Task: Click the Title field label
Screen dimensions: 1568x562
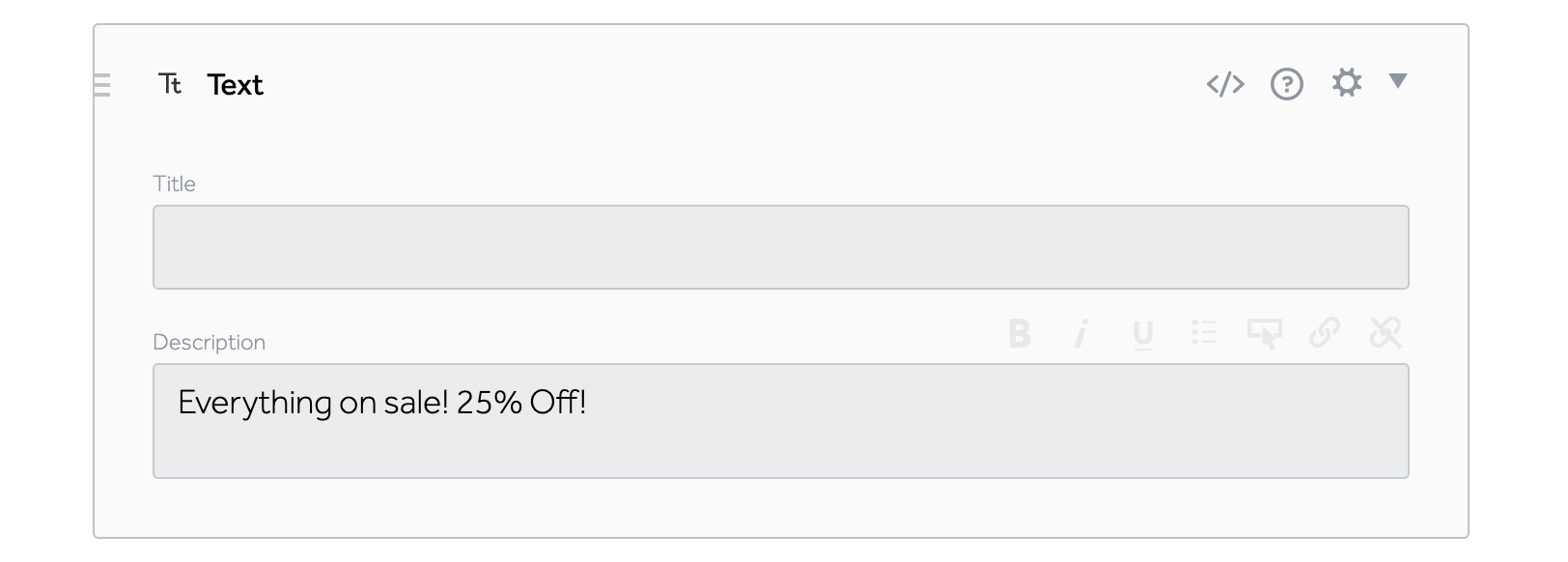Action: click(175, 184)
